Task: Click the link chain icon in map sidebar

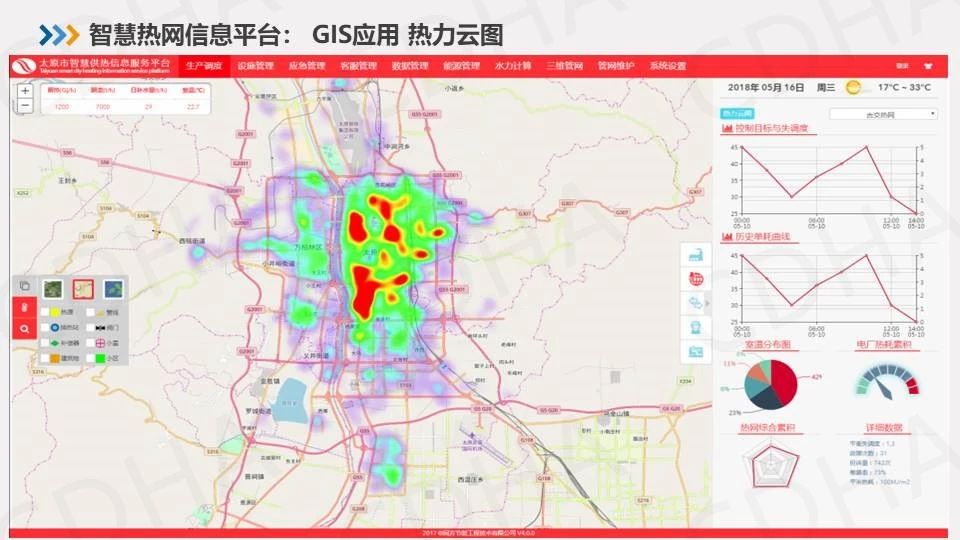Action: [x=694, y=302]
